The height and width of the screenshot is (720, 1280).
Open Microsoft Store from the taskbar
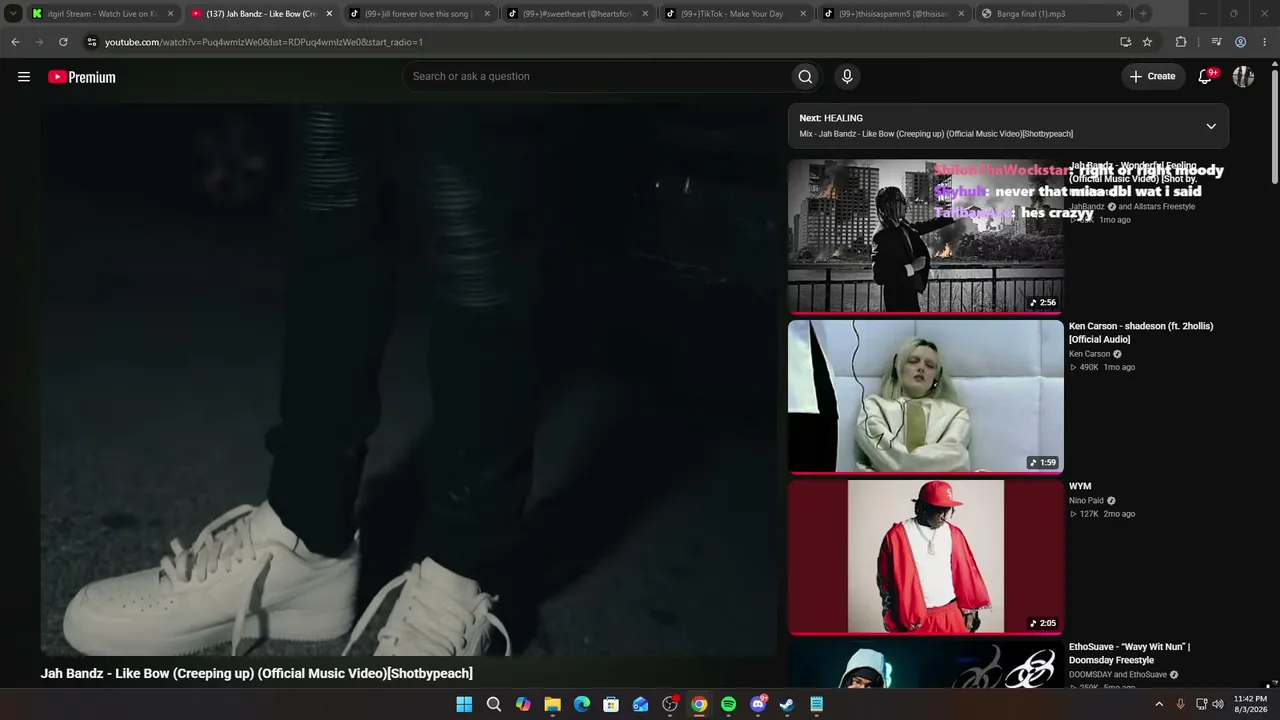coord(611,704)
